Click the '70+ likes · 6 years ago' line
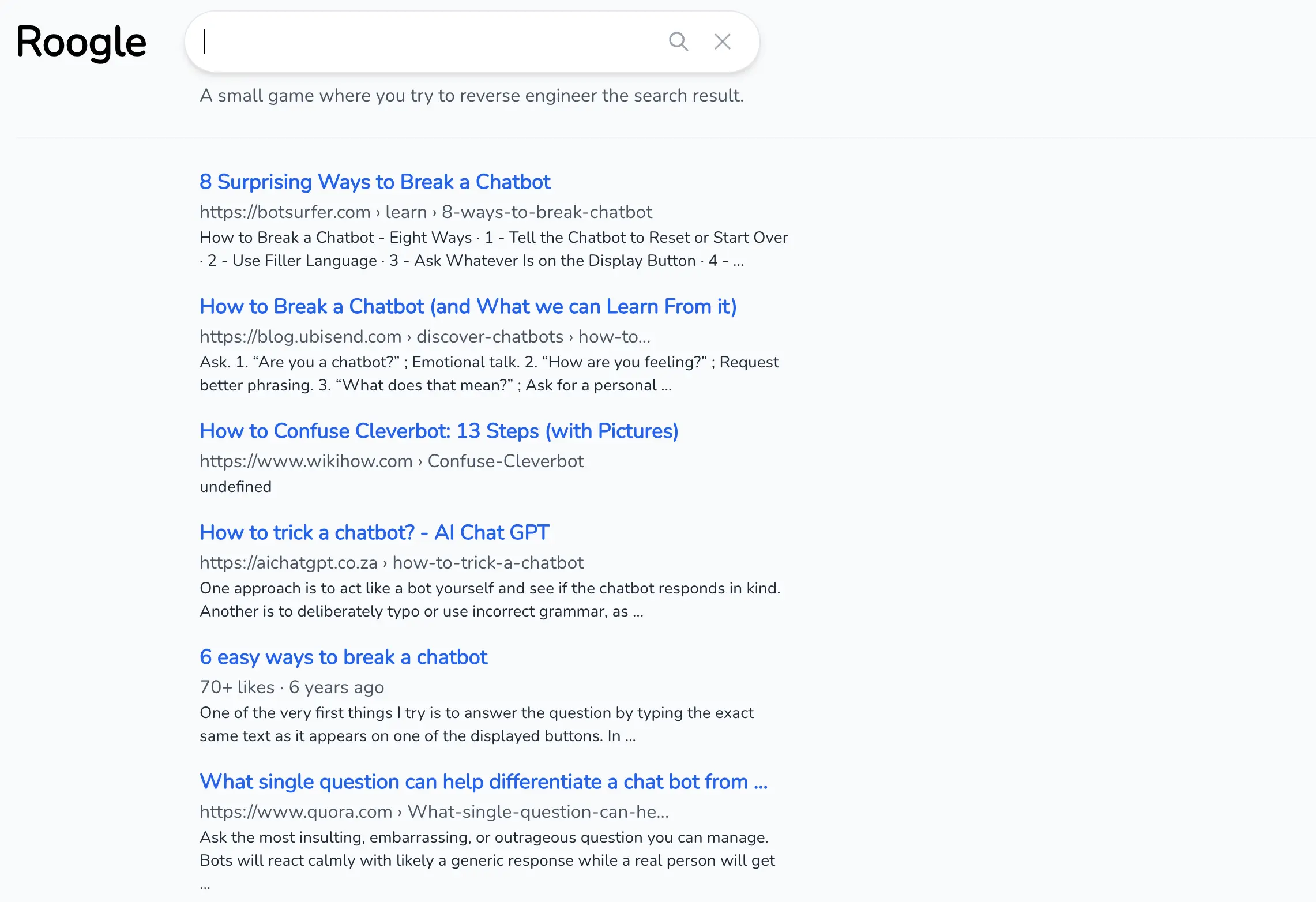The width and height of the screenshot is (1316, 902). [292, 687]
